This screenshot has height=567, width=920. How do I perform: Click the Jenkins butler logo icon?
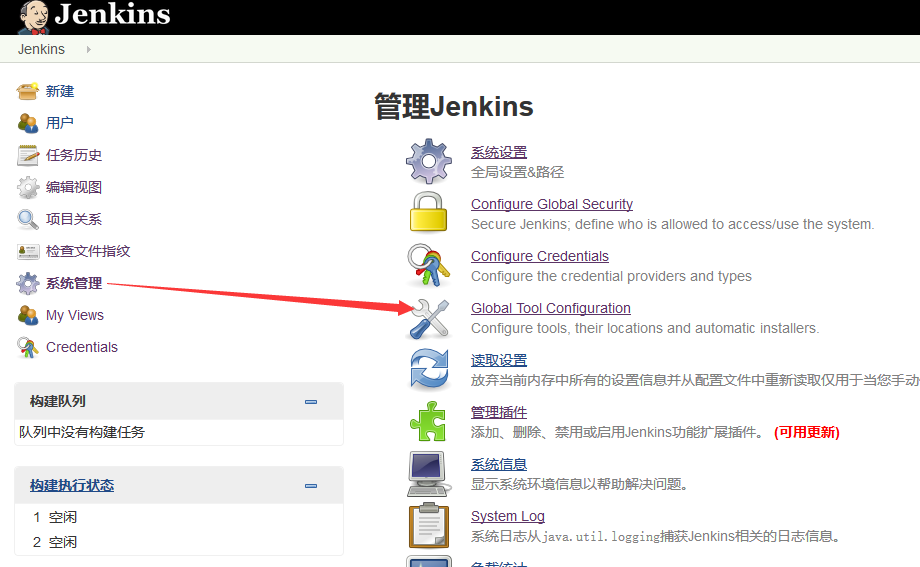(x=33, y=17)
